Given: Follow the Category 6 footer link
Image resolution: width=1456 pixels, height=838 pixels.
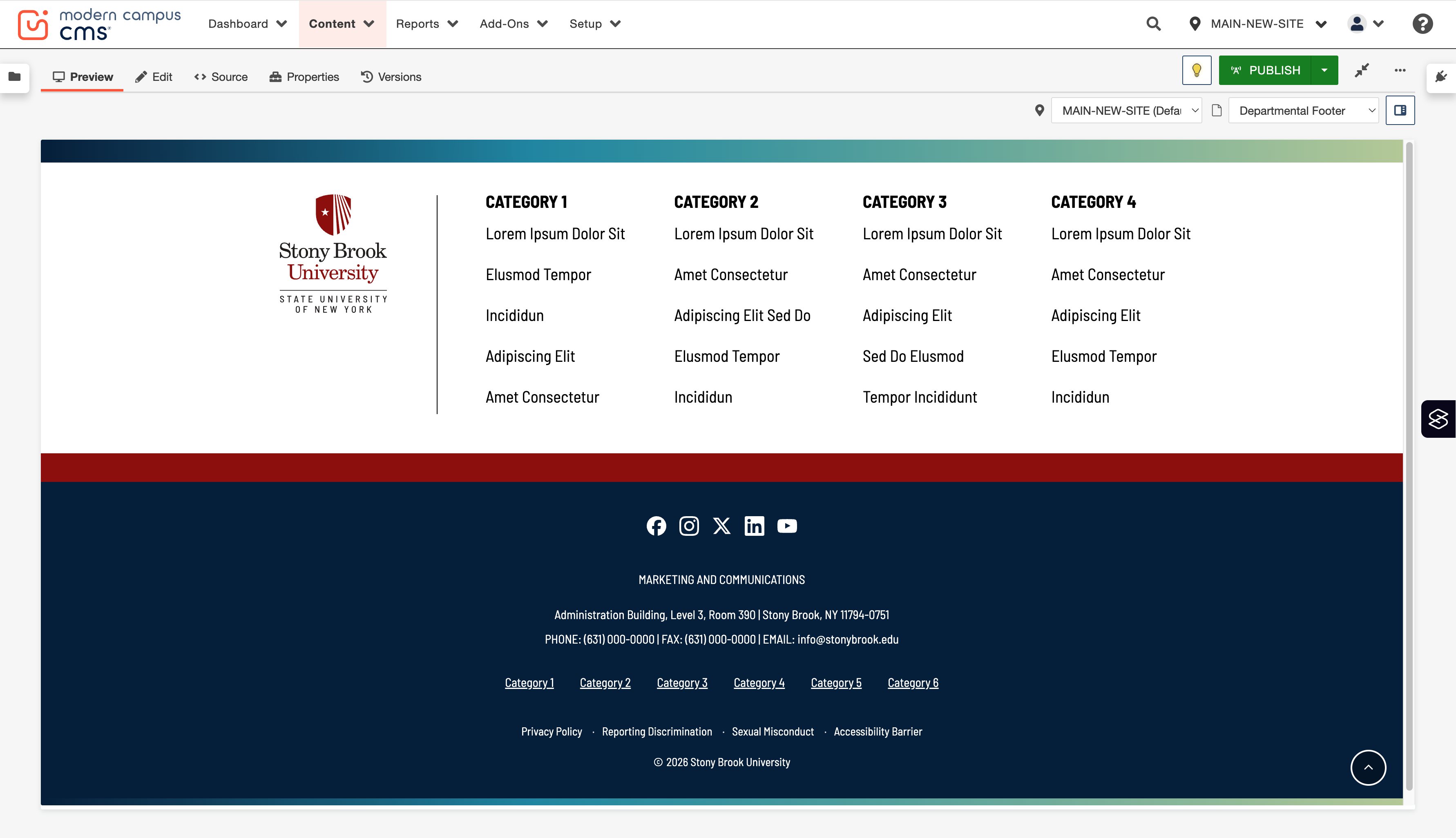Looking at the screenshot, I should pyautogui.click(x=913, y=682).
